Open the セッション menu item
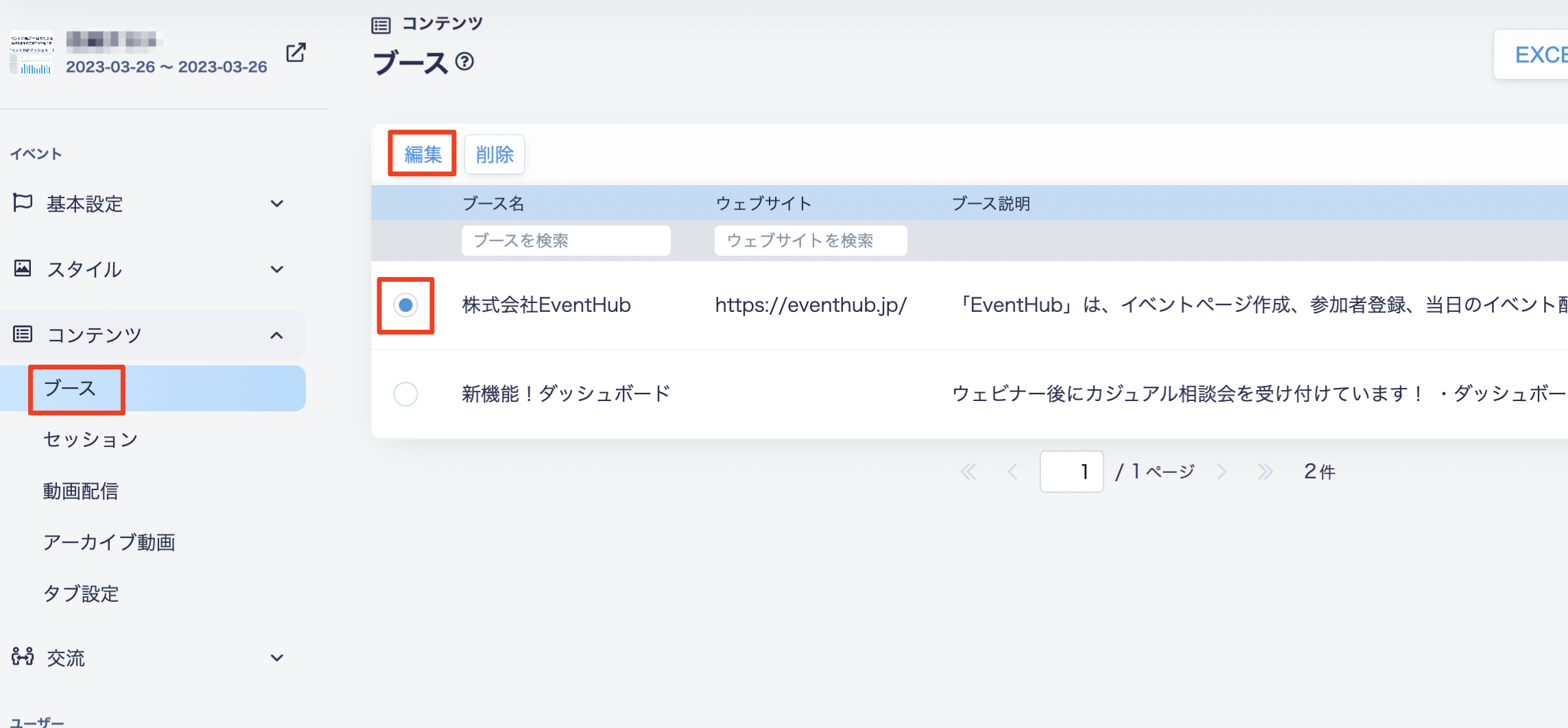 (91, 439)
